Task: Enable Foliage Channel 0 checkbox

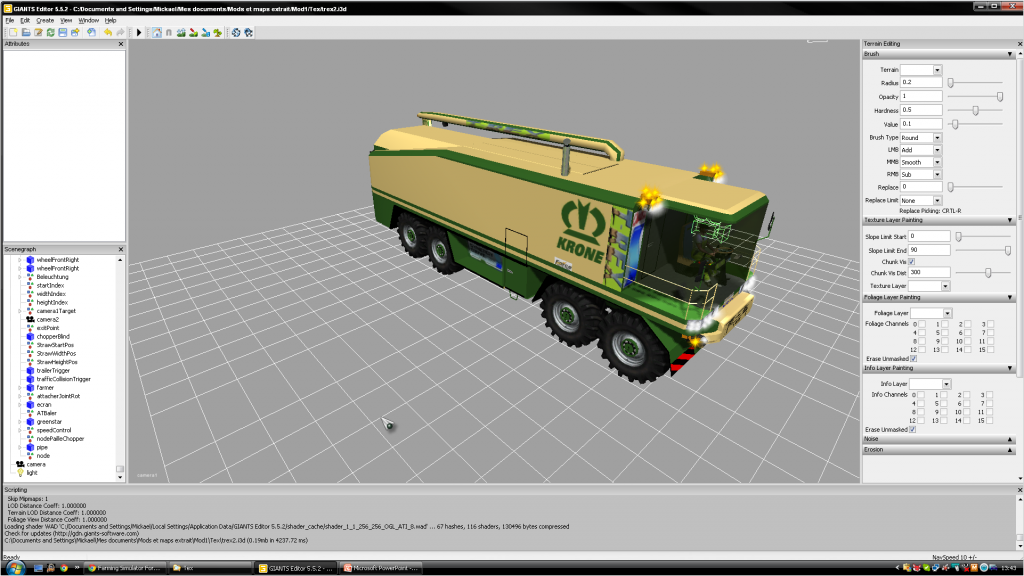Action: point(922,324)
